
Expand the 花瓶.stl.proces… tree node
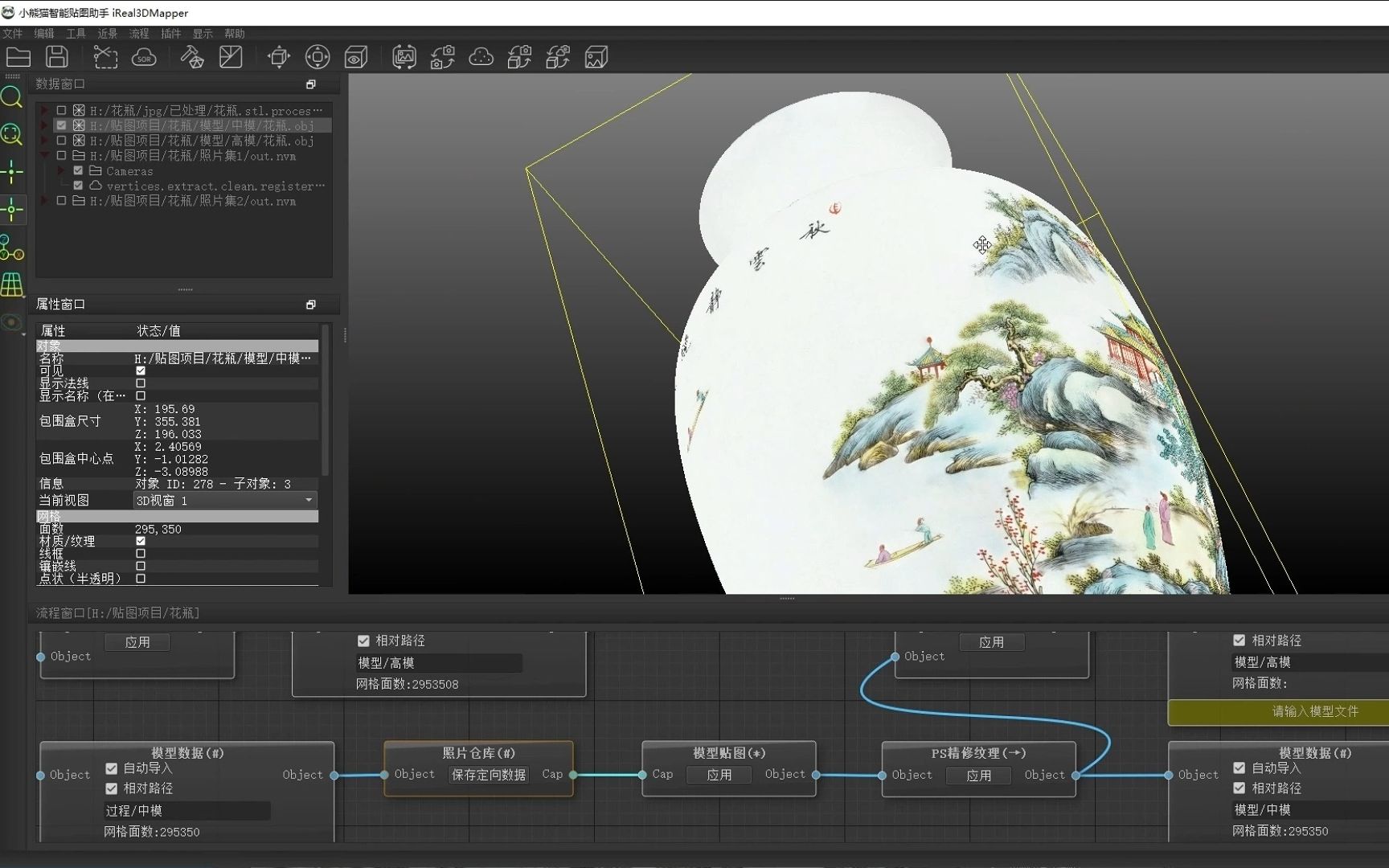pyautogui.click(x=45, y=110)
